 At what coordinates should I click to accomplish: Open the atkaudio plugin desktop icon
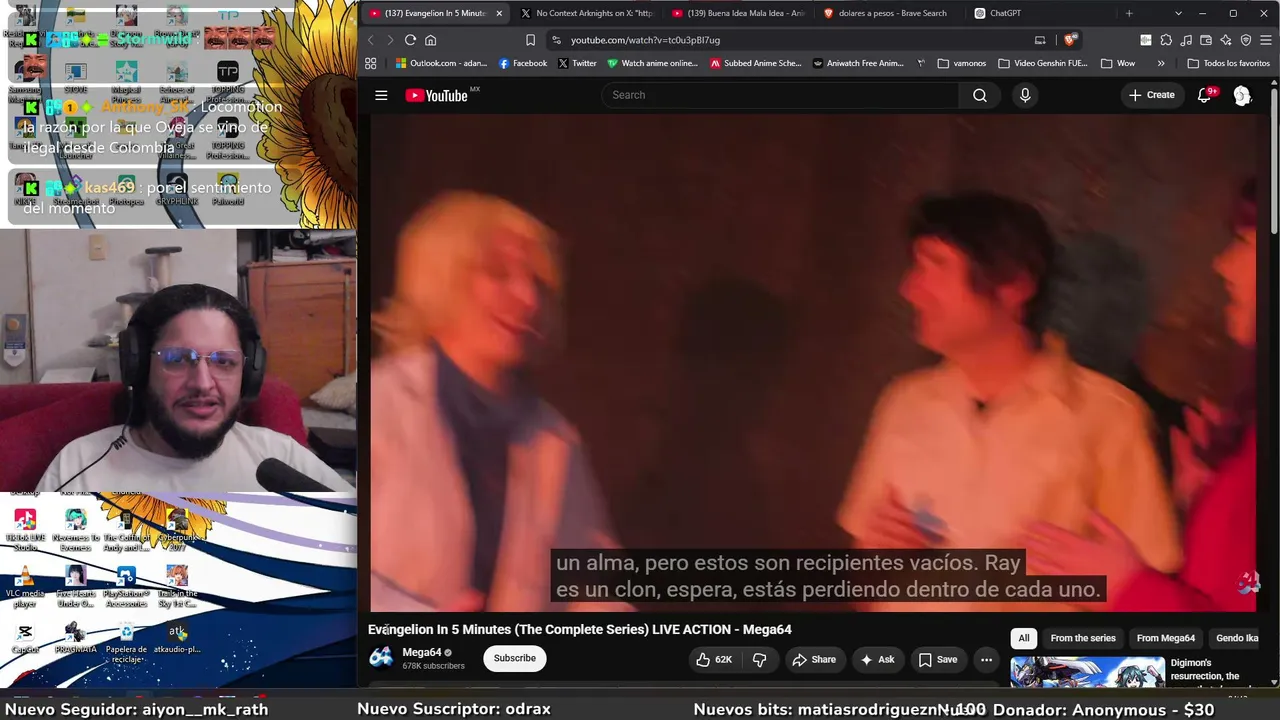point(177,638)
